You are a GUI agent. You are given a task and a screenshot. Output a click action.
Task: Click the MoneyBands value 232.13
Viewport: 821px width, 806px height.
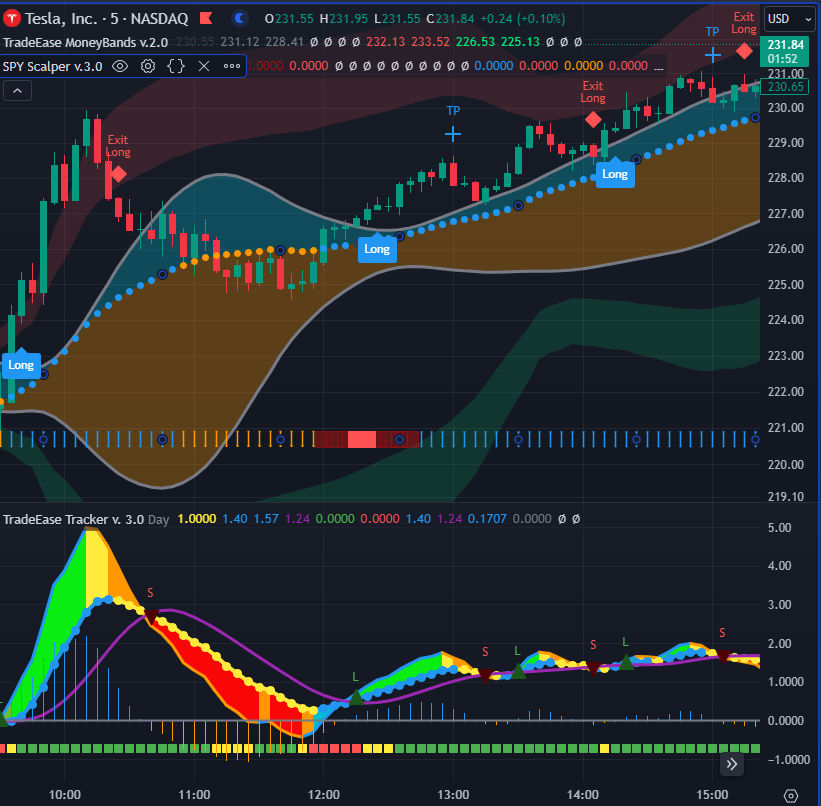(385, 42)
